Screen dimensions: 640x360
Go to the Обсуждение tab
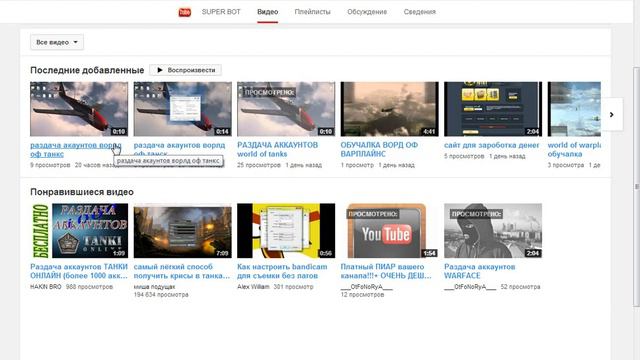367,12
